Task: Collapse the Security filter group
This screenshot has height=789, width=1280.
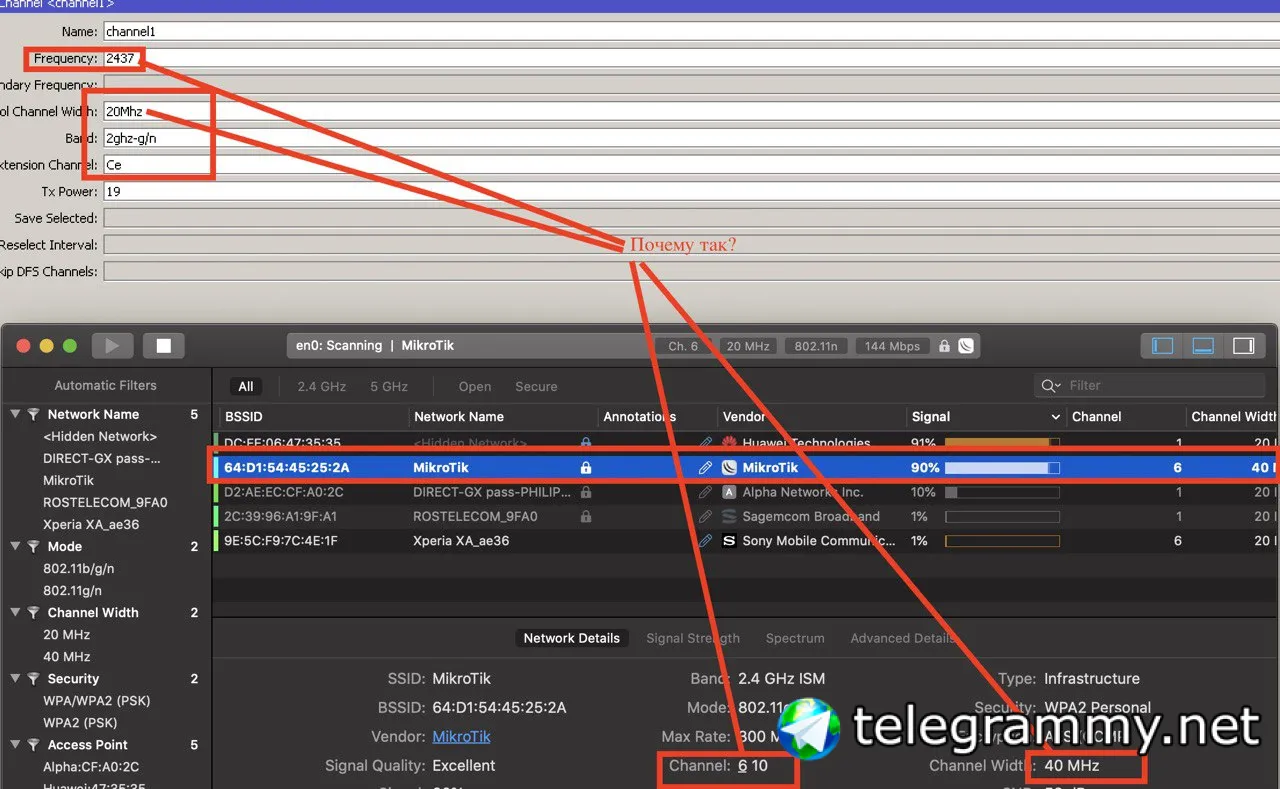Action: tap(15, 678)
